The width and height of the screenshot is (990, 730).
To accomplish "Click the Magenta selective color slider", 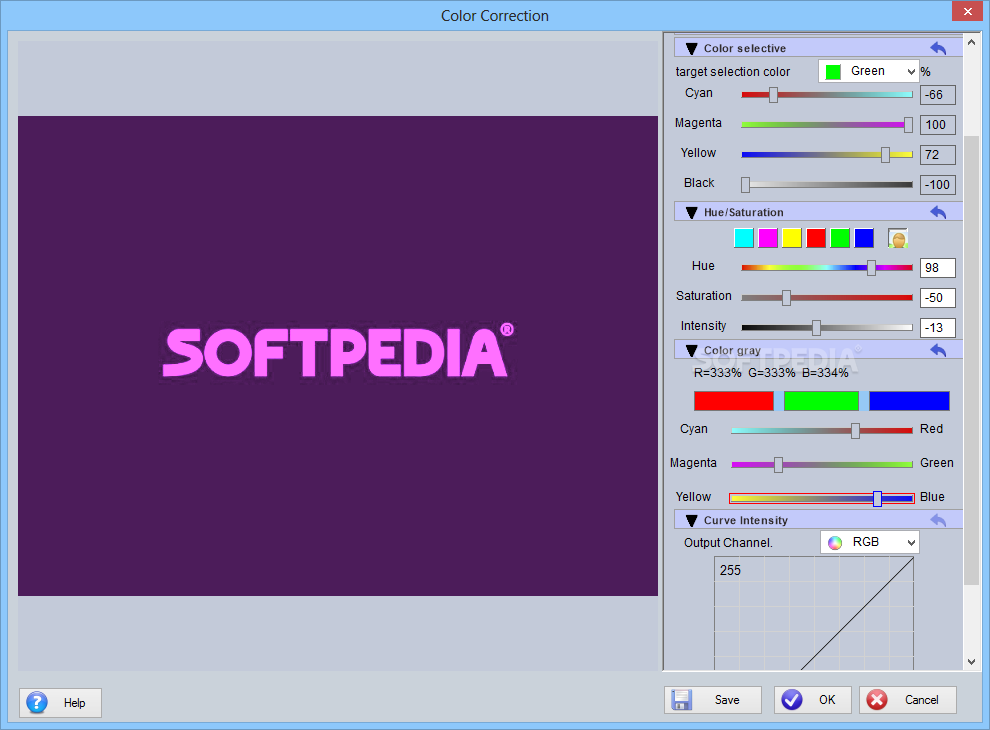I will tap(827, 124).
